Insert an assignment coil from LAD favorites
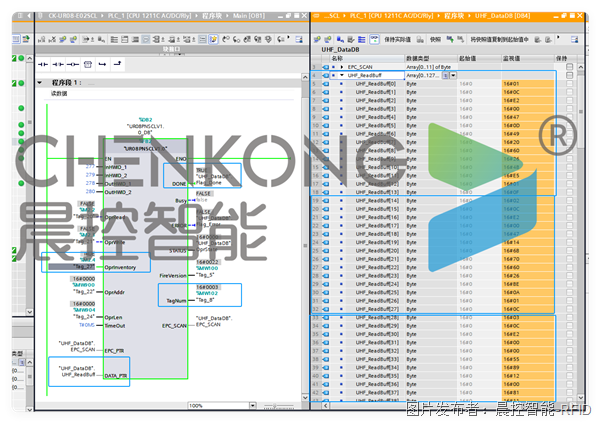 point(73,64)
